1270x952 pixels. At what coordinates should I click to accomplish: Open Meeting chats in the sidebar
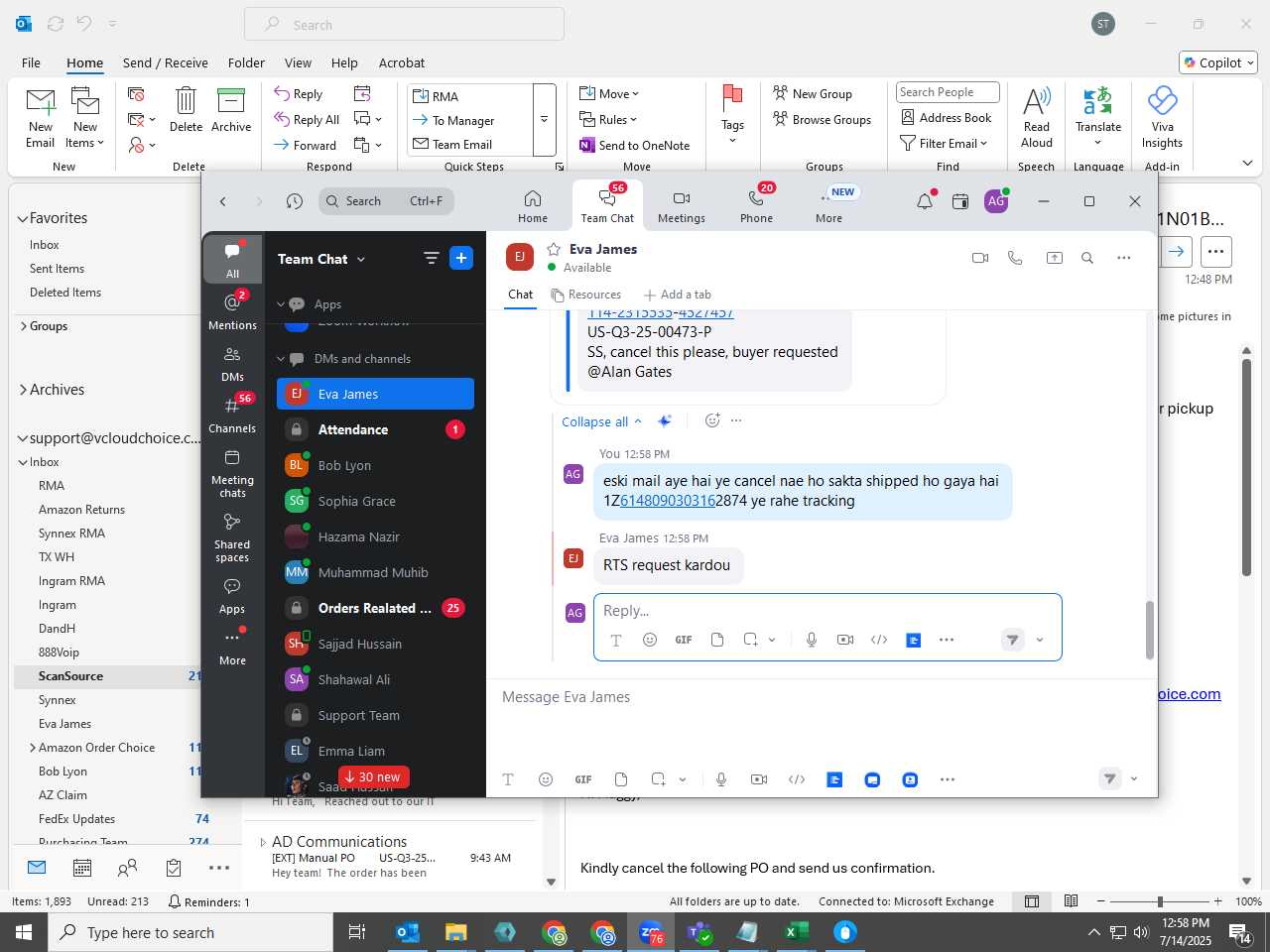click(x=232, y=473)
